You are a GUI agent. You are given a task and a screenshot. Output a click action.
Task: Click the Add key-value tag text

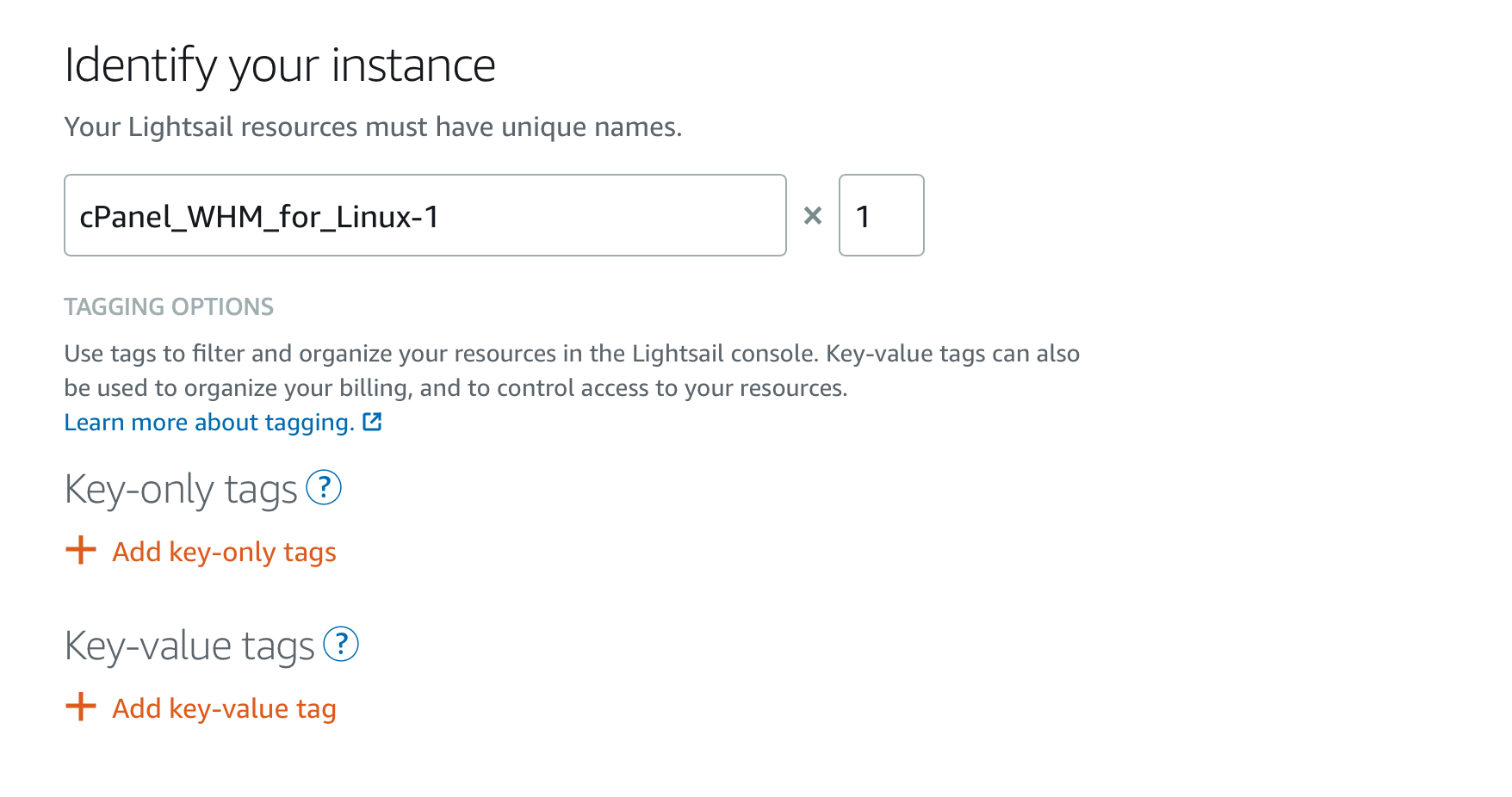click(x=224, y=708)
